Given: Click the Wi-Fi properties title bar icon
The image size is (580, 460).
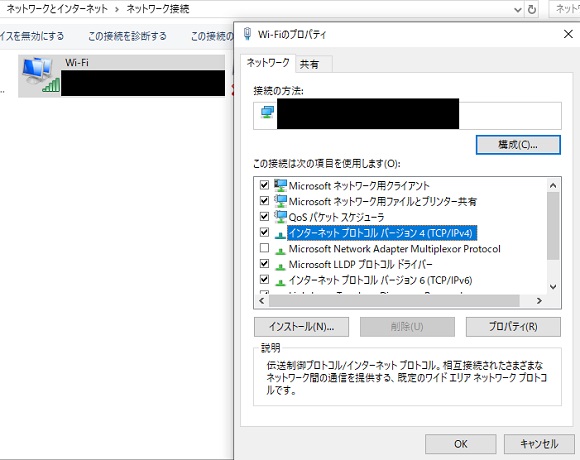Looking at the screenshot, I should pyautogui.click(x=247, y=34).
